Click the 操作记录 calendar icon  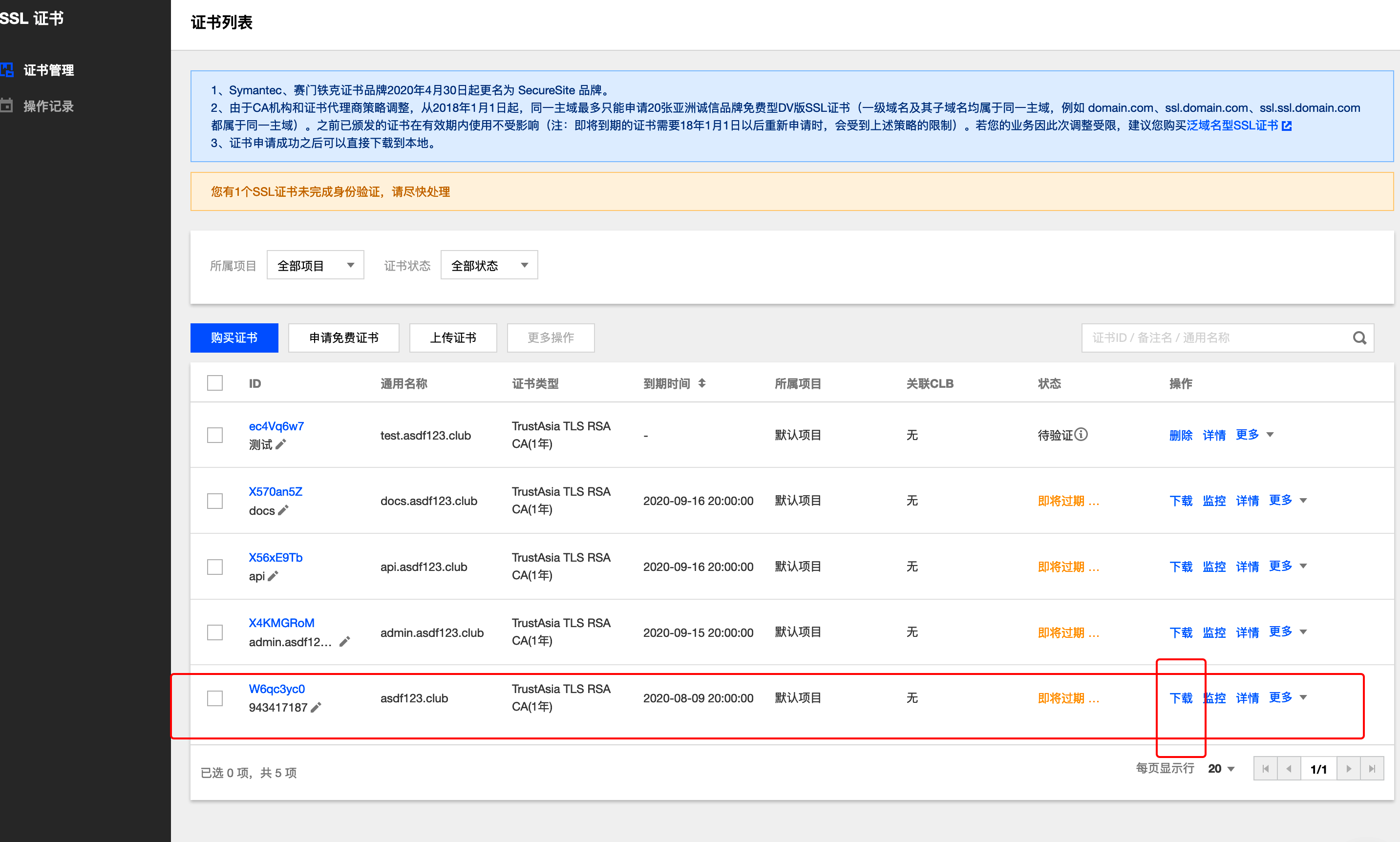tap(7, 105)
